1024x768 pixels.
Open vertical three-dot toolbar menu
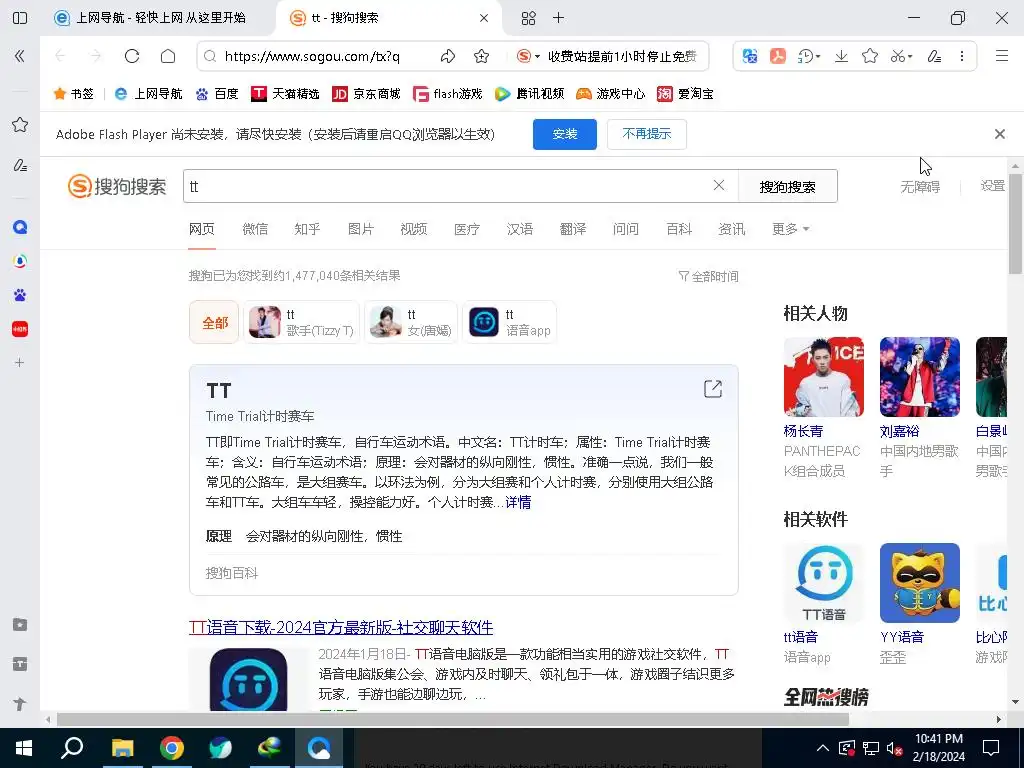[x=961, y=56]
